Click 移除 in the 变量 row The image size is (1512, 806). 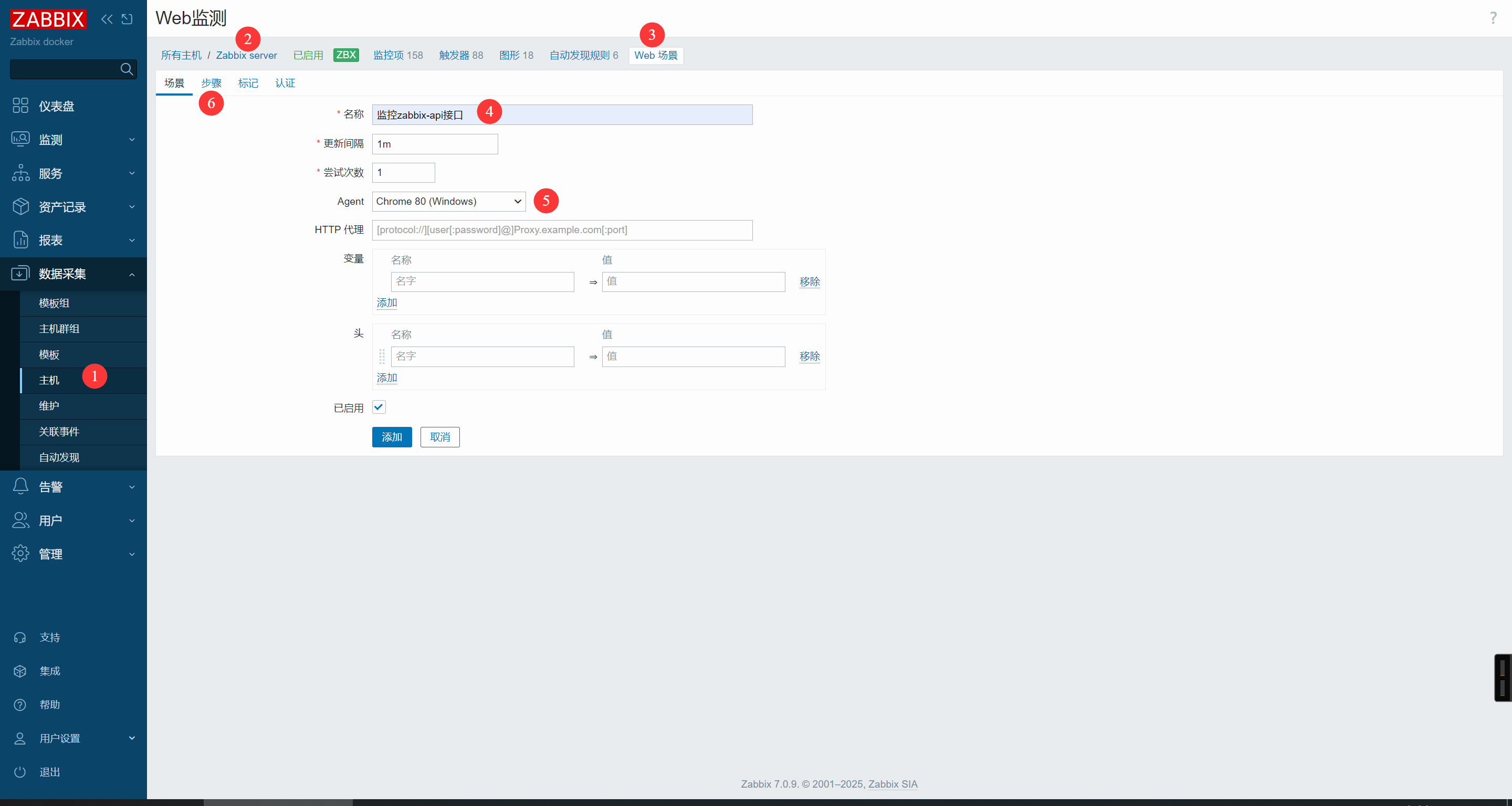pyautogui.click(x=810, y=282)
